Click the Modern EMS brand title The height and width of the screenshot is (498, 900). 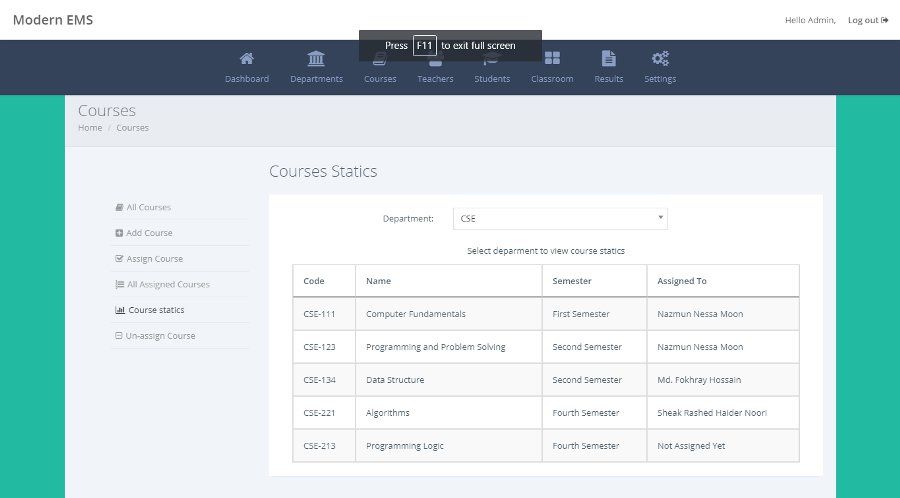click(x=53, y=20)
